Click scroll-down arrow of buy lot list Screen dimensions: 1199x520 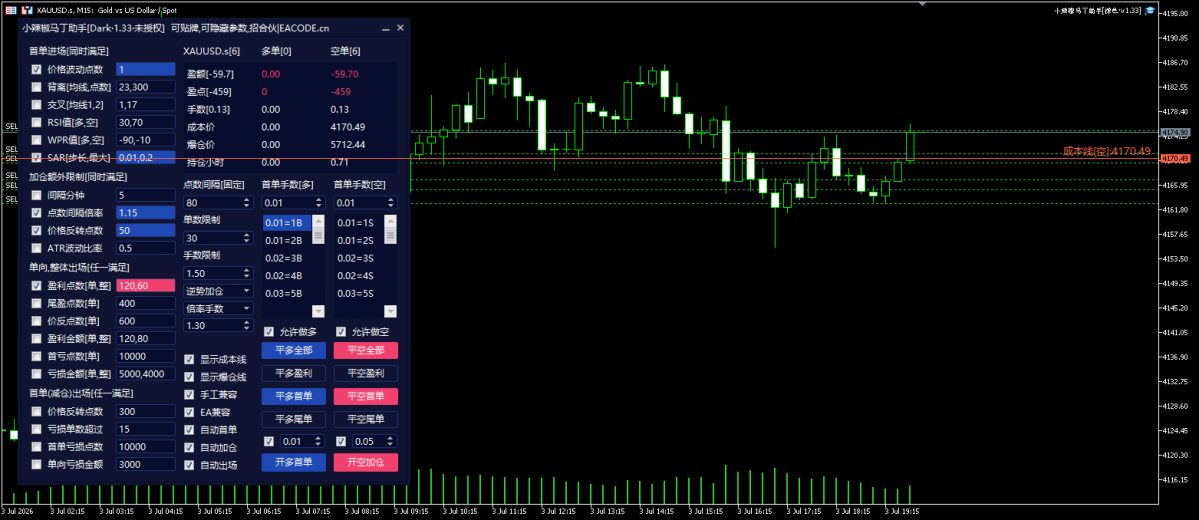point(318,311)
